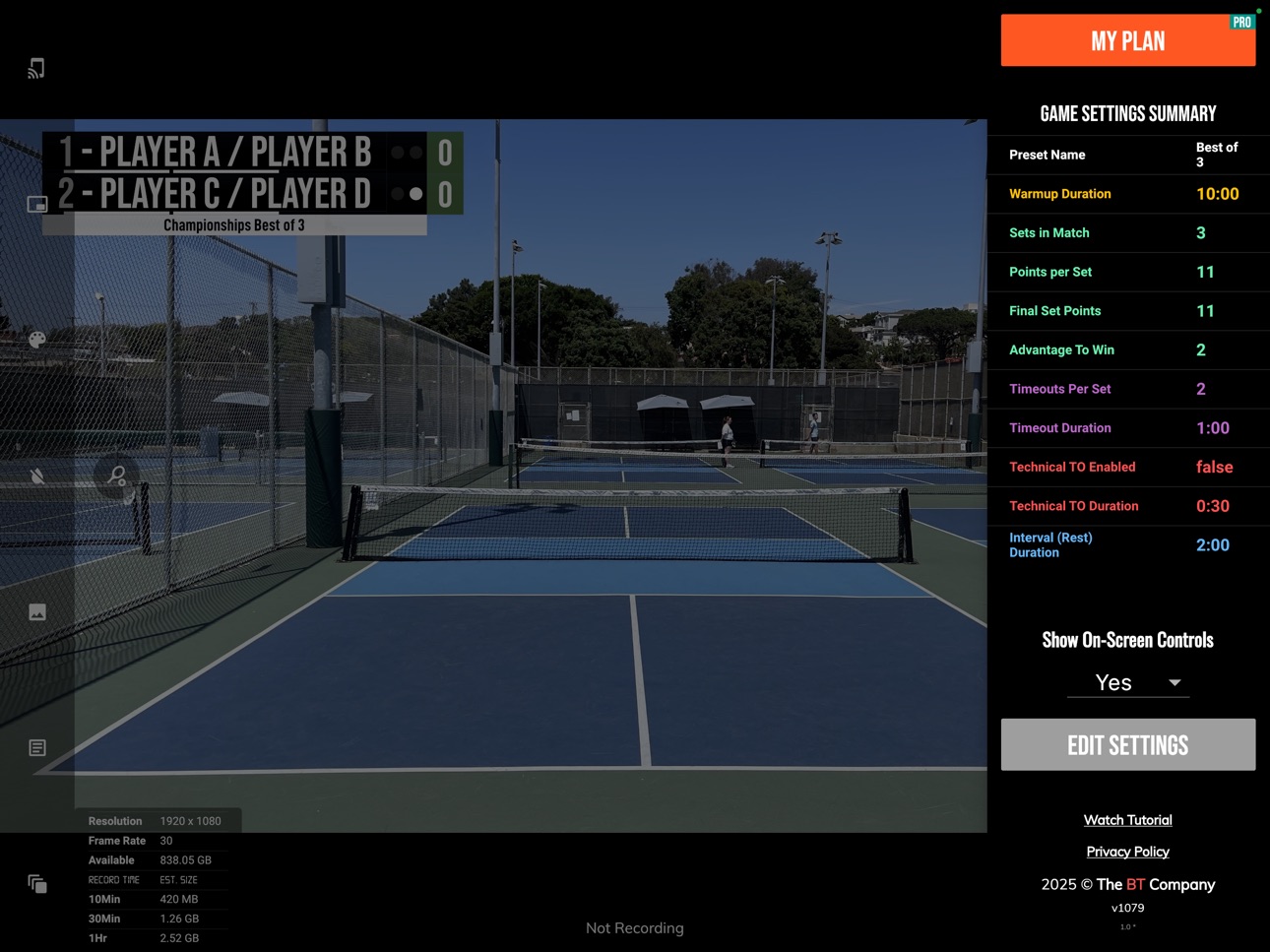Click the Advantage To Win label
This screenshot has width=1270, height=952.
coord(1061,349)
